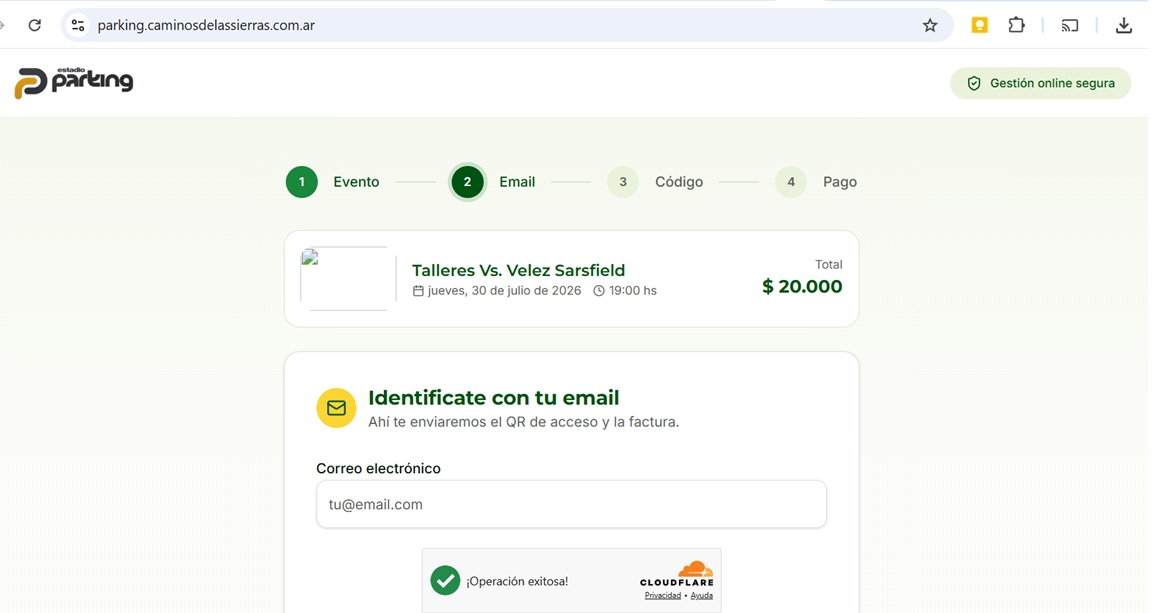This screenshot has width=1158, height=613.
Task: Click the ¡Operación exitosa! message
Action: tap(517, 581)
